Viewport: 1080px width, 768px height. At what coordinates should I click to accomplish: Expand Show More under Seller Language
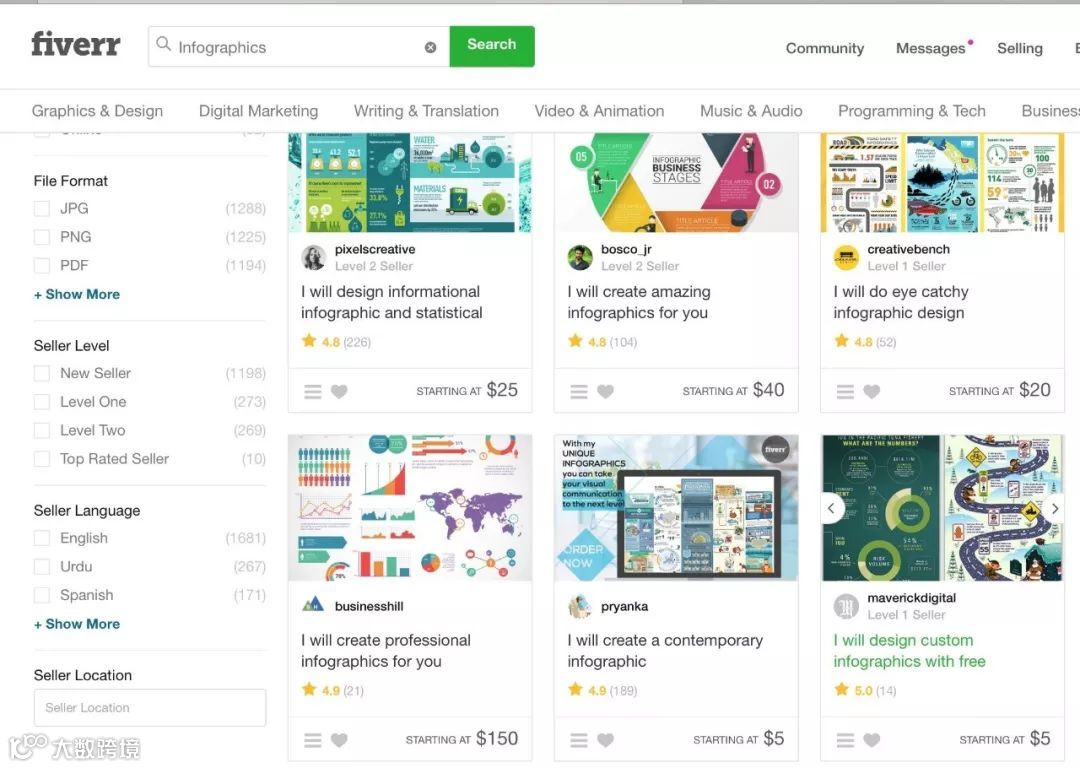pos(77,624)
